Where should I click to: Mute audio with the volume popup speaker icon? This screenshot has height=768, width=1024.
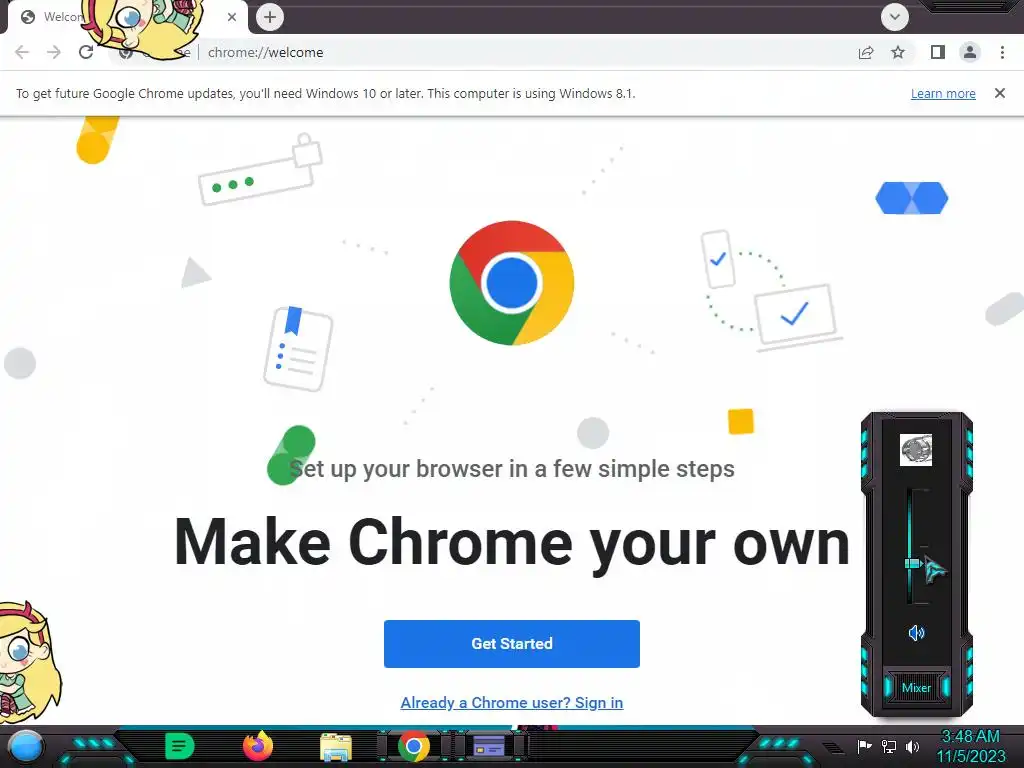click(x=916, y=633)
